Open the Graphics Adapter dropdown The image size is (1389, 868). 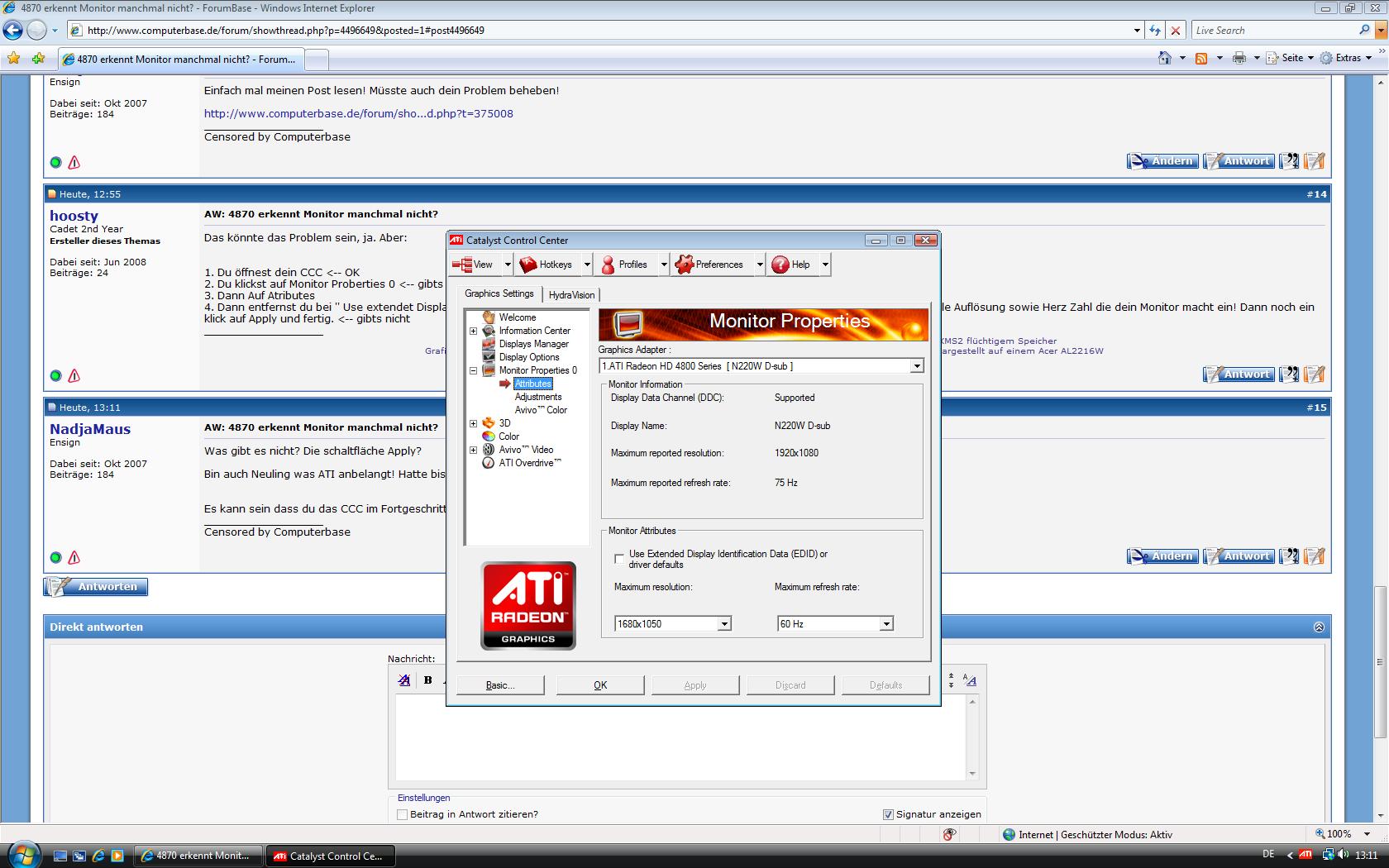point(916,366)
